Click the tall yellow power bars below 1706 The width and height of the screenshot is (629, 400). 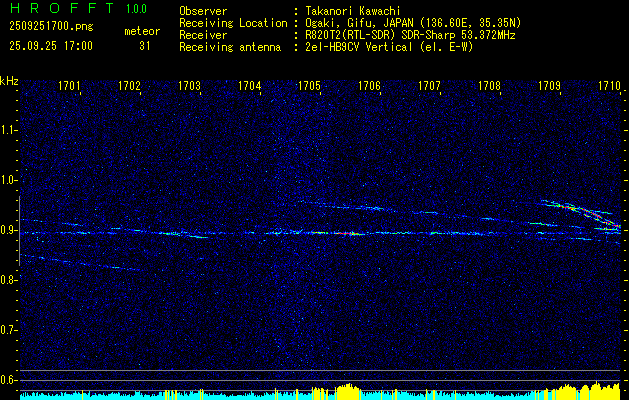349,392
